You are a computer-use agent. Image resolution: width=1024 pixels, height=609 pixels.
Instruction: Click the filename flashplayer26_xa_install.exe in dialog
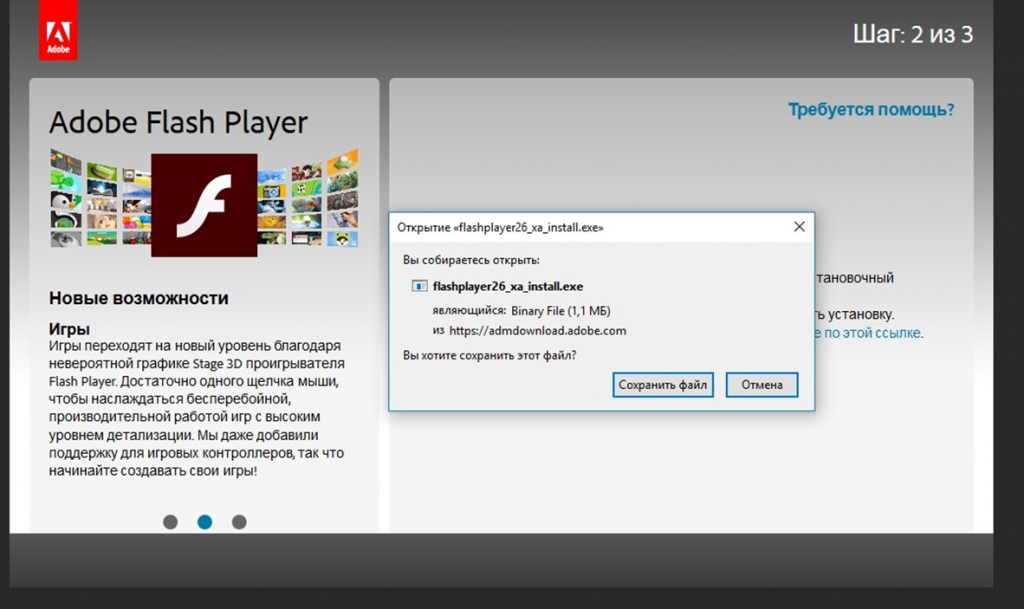click(507, 286)
